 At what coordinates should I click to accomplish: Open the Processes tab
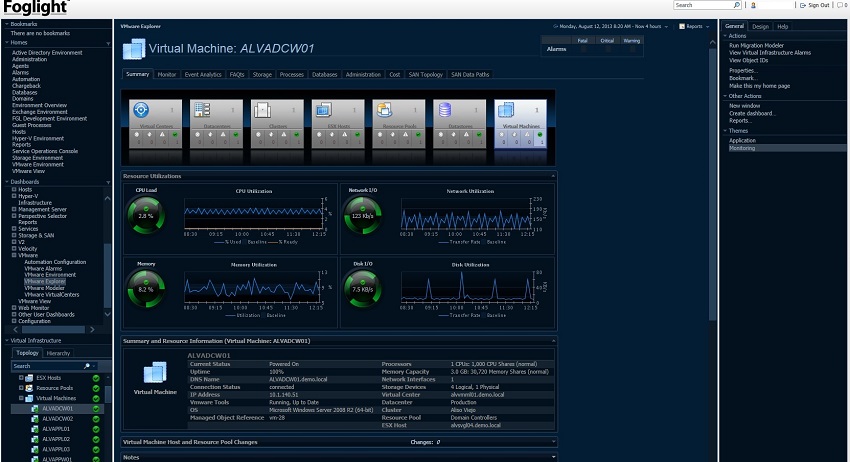click(292, 74)
